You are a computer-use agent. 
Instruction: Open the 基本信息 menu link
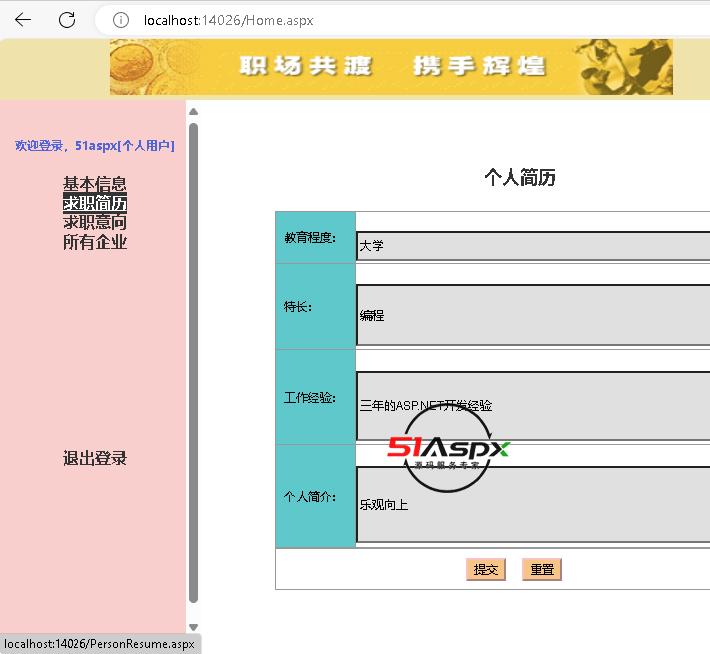[95, 184]
